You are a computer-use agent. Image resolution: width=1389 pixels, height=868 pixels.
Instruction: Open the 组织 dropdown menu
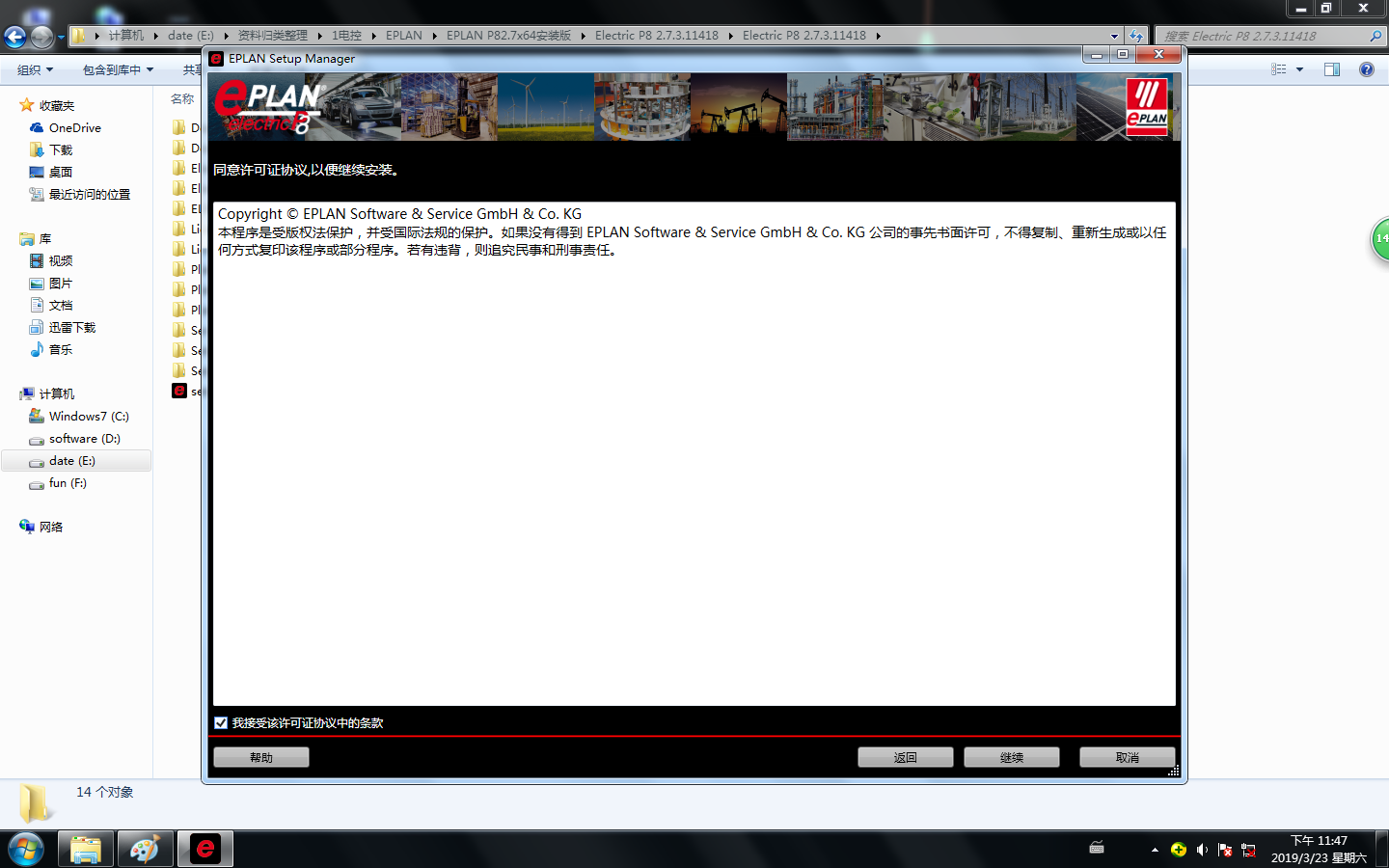tap(36, 69)
